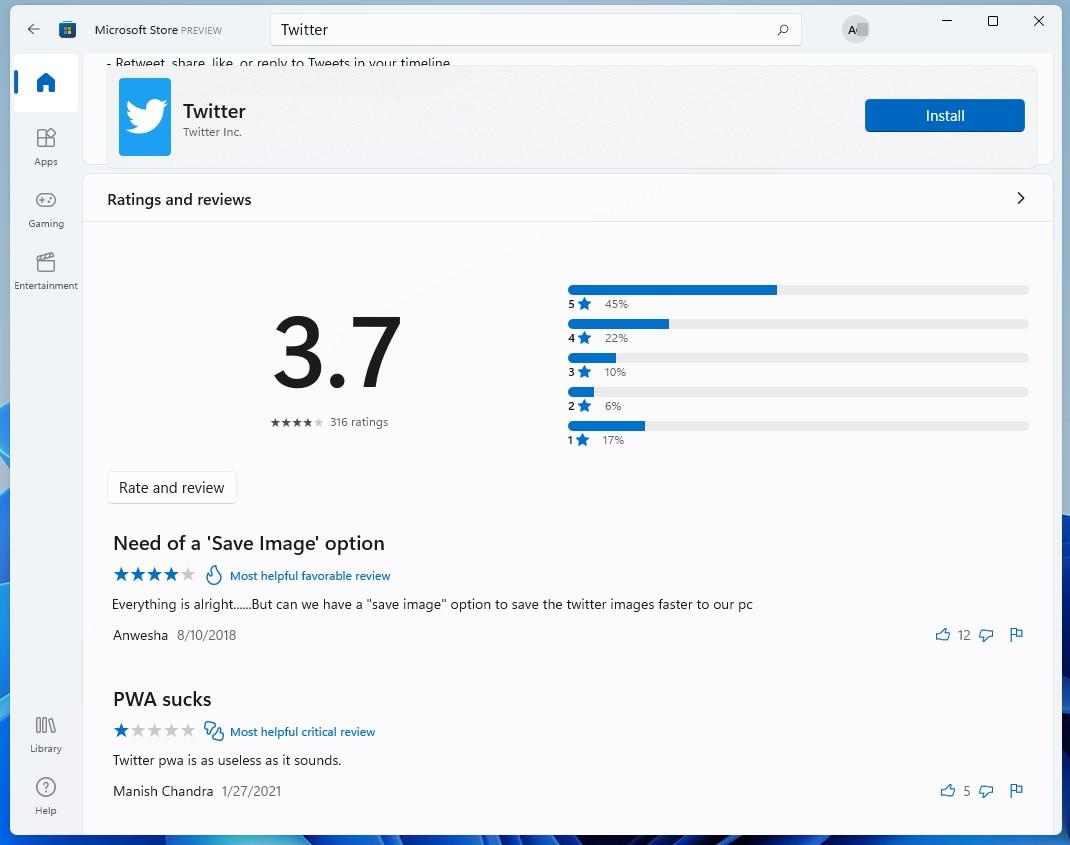1070x845 pixels.
Task: Click the Twitter app logo
Action: coord(145,117)
